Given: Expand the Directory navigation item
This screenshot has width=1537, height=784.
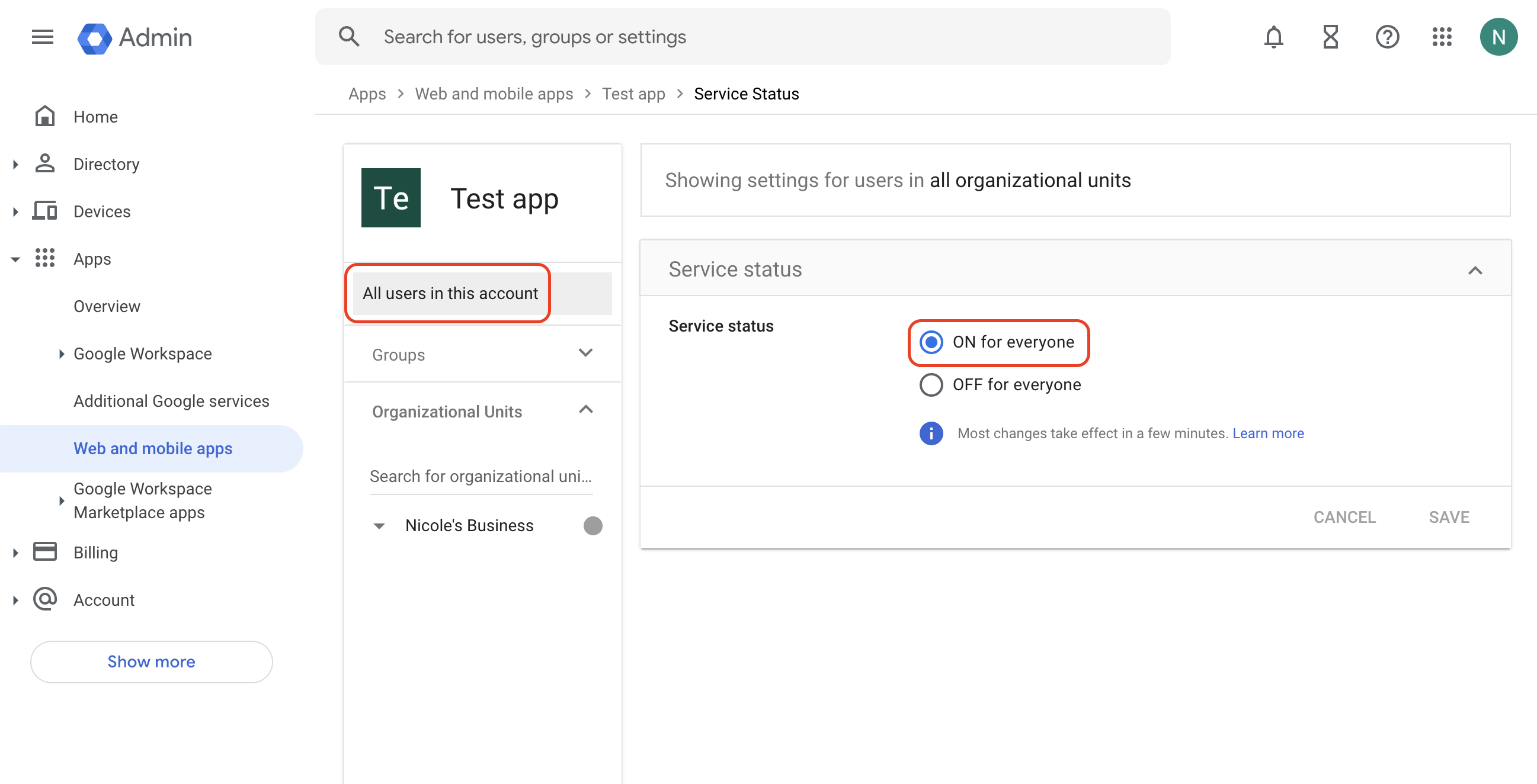Looking at the screenshot, I should [15, 163].
